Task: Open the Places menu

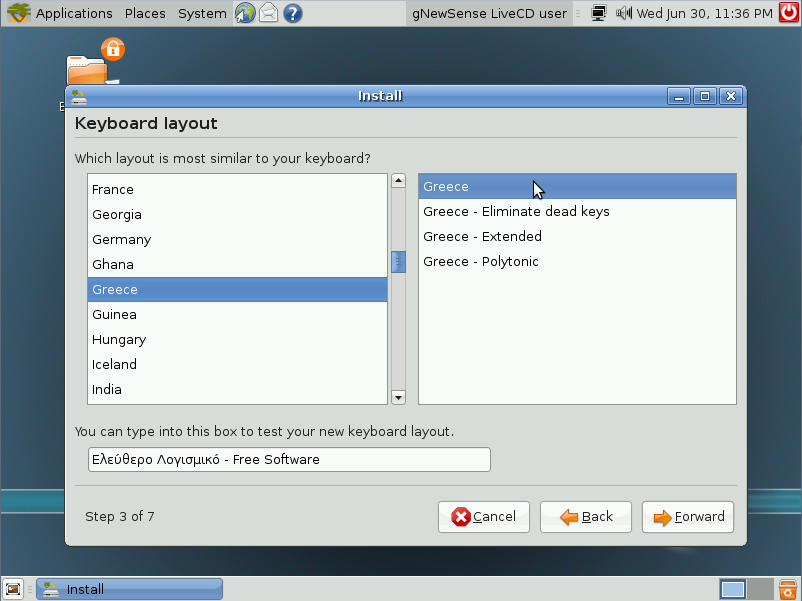Action: (x=145, y=13)
